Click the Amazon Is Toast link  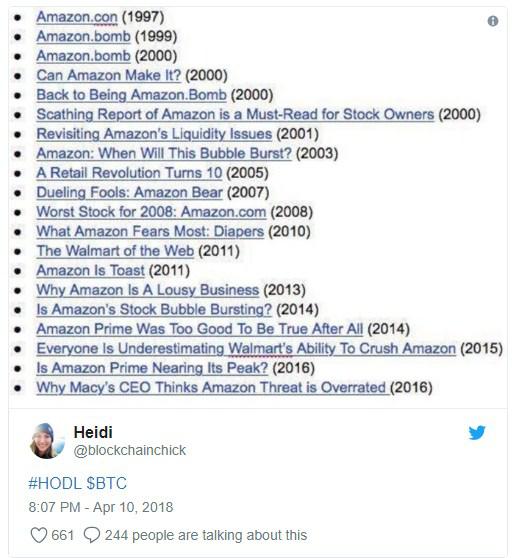pyautogui.click(x=90, y=271)
